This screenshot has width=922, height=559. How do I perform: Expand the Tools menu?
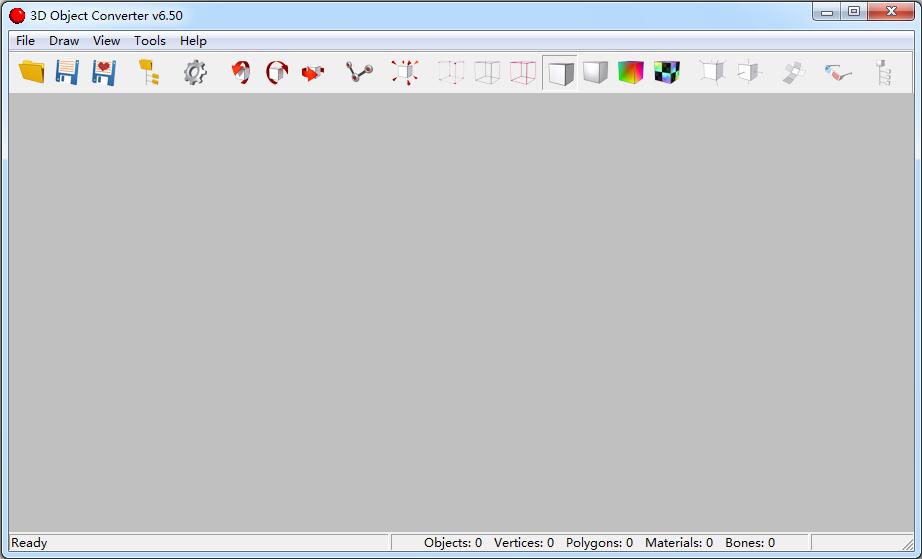pyautogui.click(x=150, y=41)
